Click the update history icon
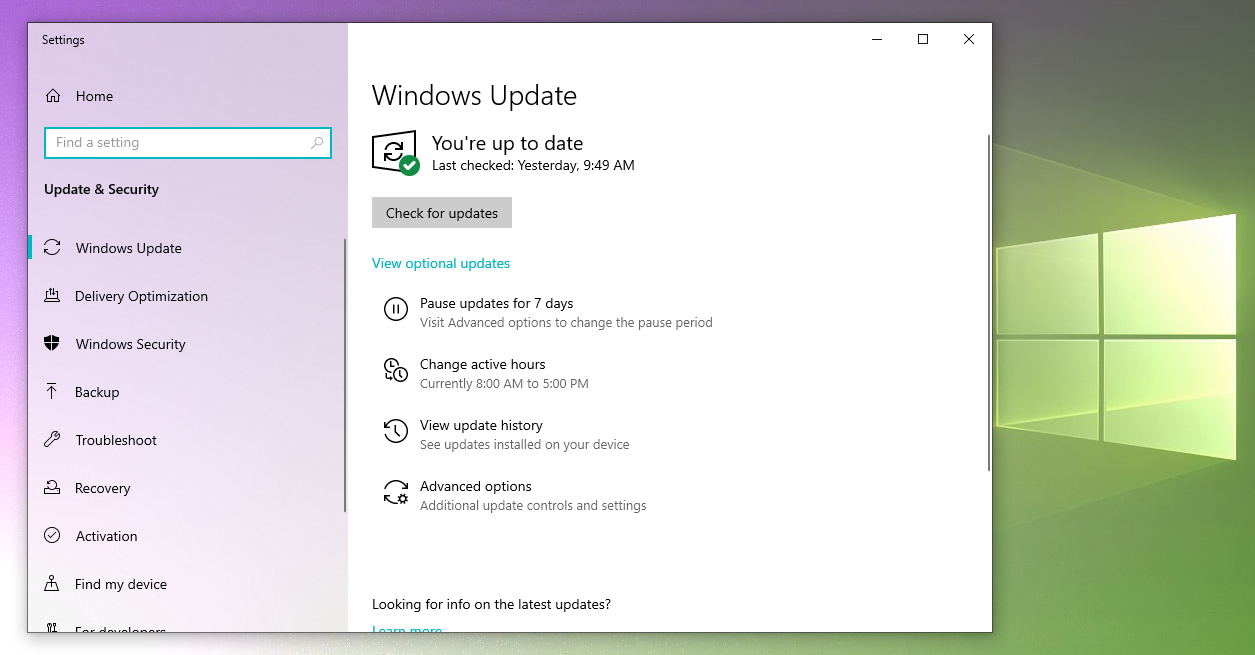The image size is (1255, 655). (396, 432)
